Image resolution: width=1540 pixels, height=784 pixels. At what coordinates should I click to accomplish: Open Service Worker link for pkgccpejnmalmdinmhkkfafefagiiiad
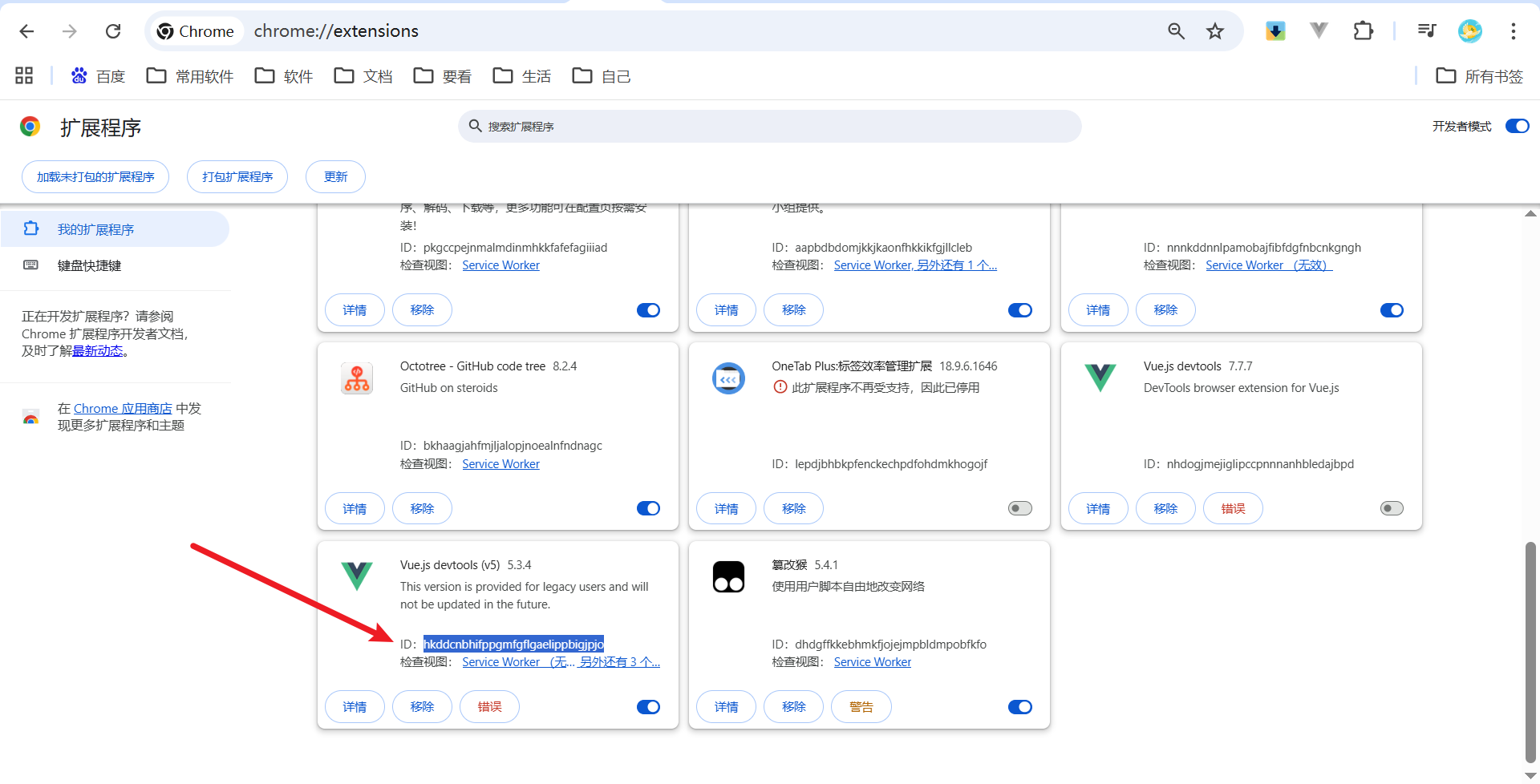500,265
